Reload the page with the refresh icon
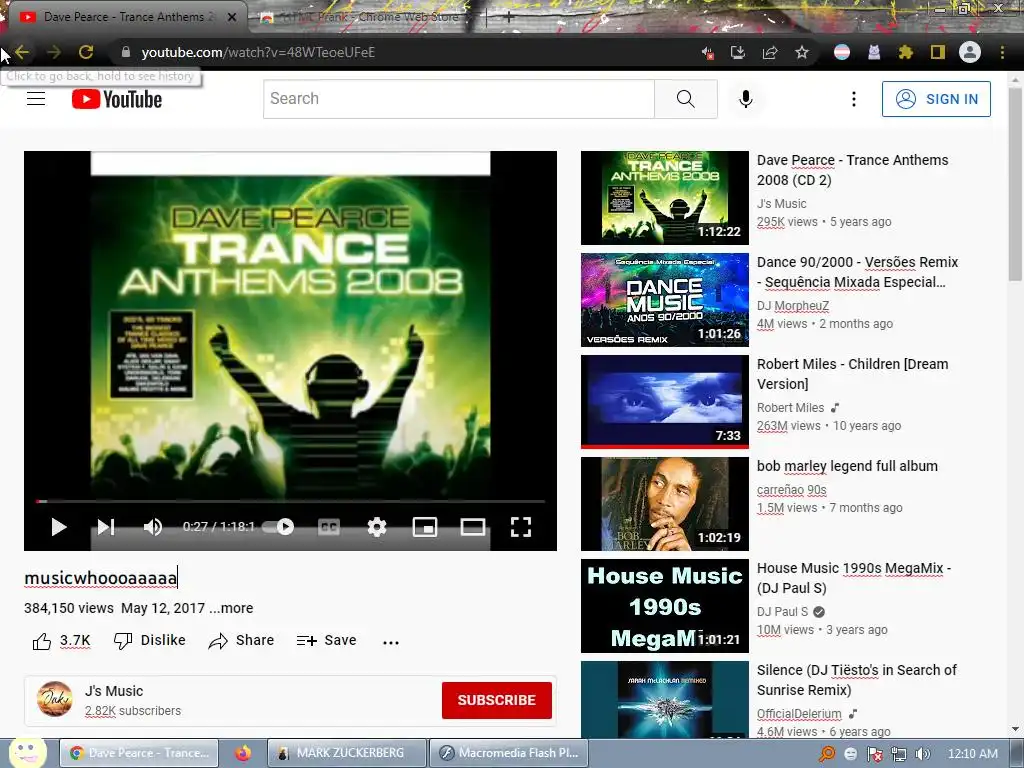 (x=86, y=52)
